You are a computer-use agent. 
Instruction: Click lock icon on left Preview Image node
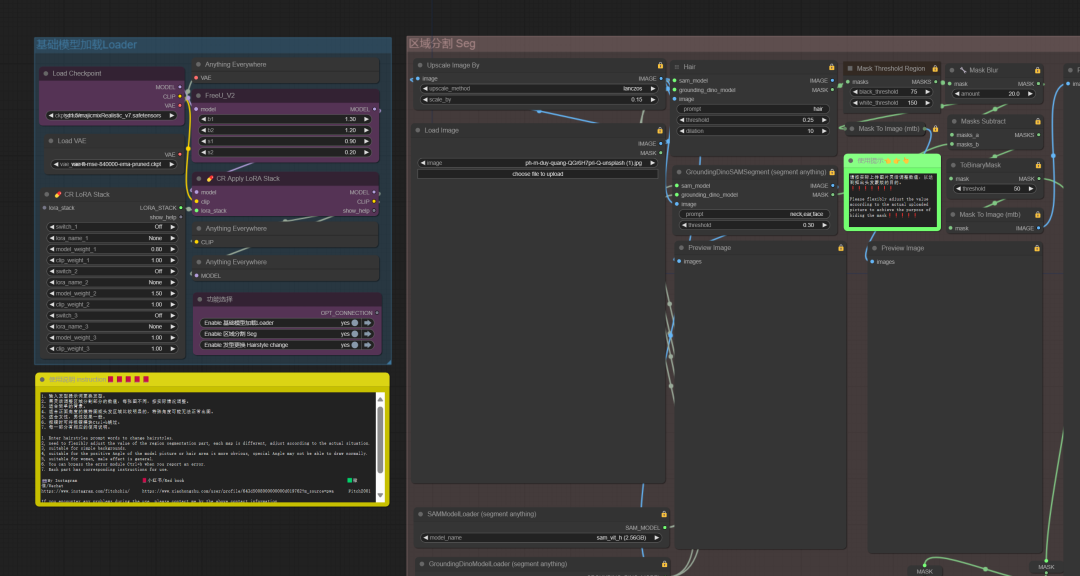[840, 248]
